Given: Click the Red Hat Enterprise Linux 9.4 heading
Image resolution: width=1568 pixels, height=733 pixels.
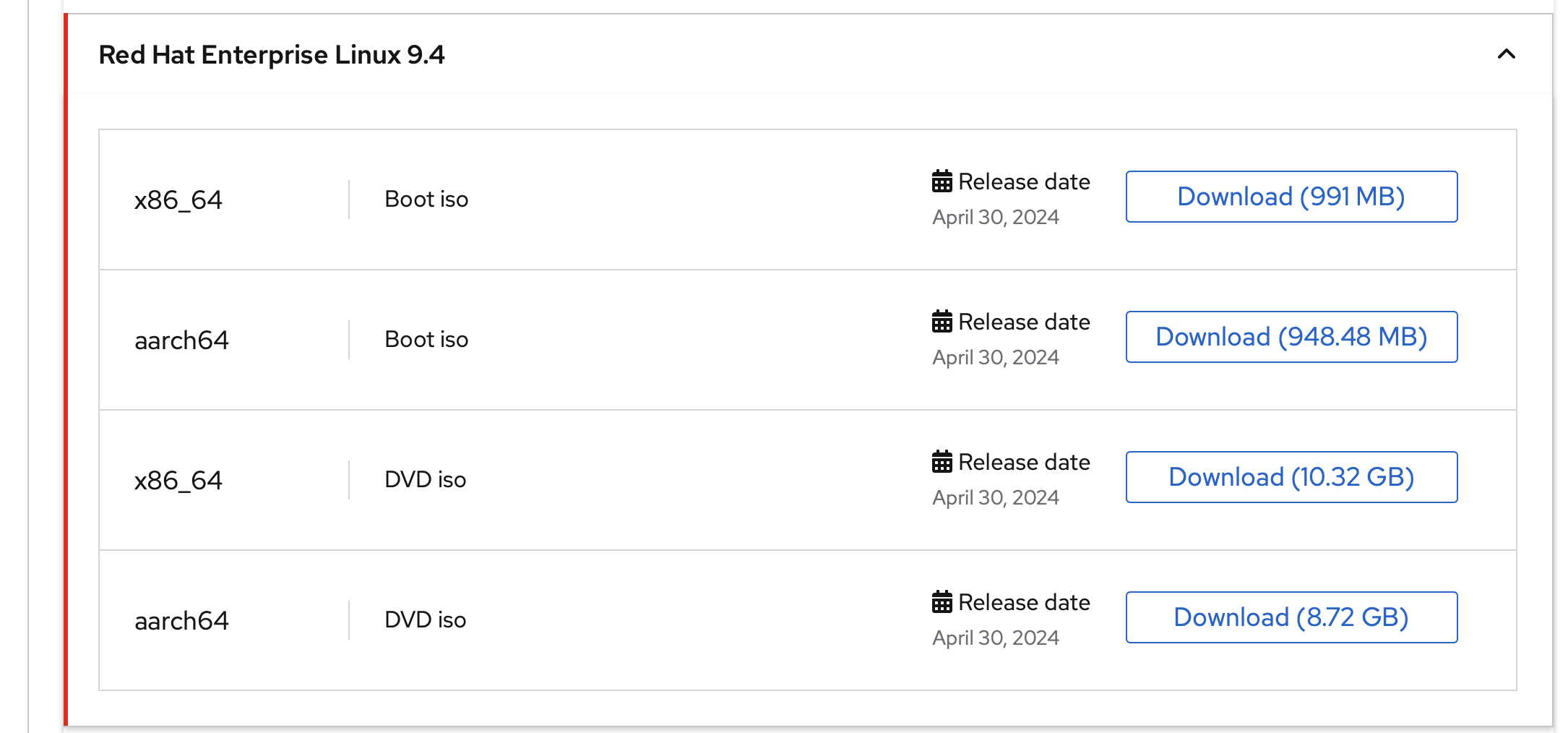Looking at the screenshot, I should [272, 55].
